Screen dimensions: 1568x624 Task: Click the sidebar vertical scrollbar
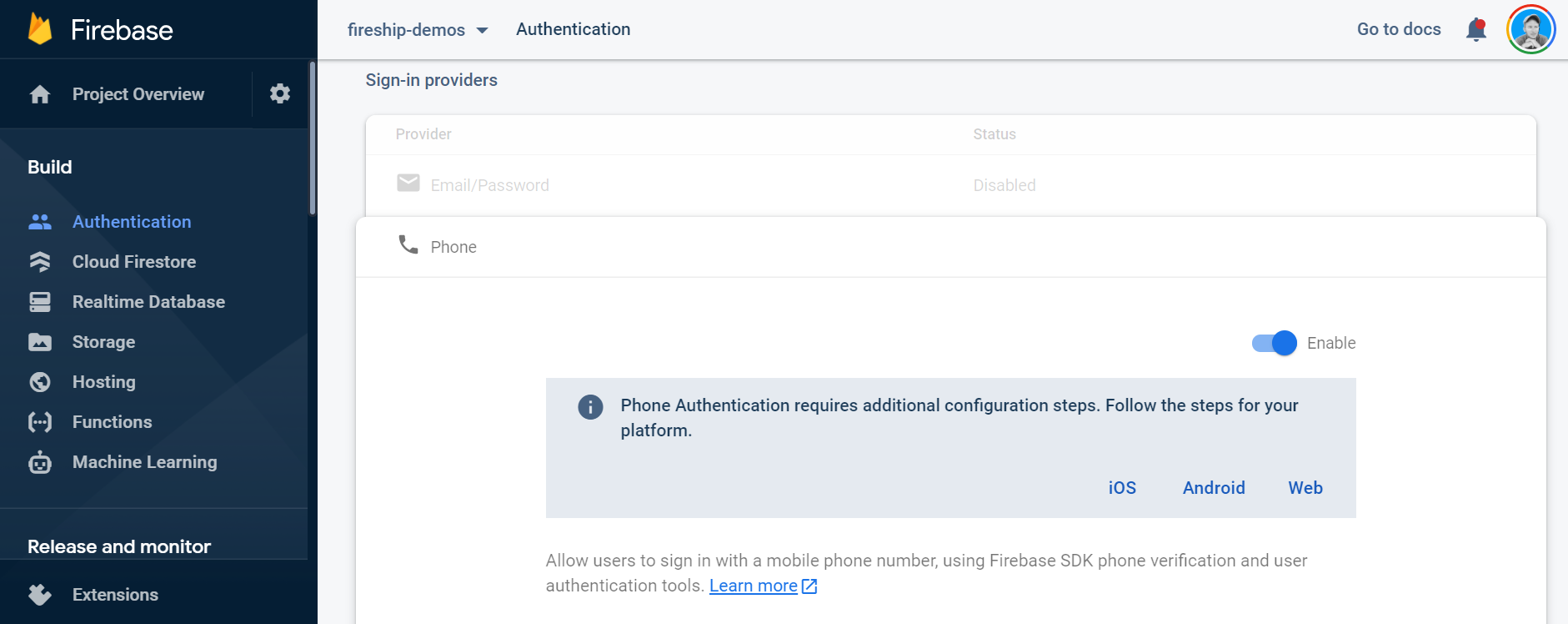[x=312, y=139]
